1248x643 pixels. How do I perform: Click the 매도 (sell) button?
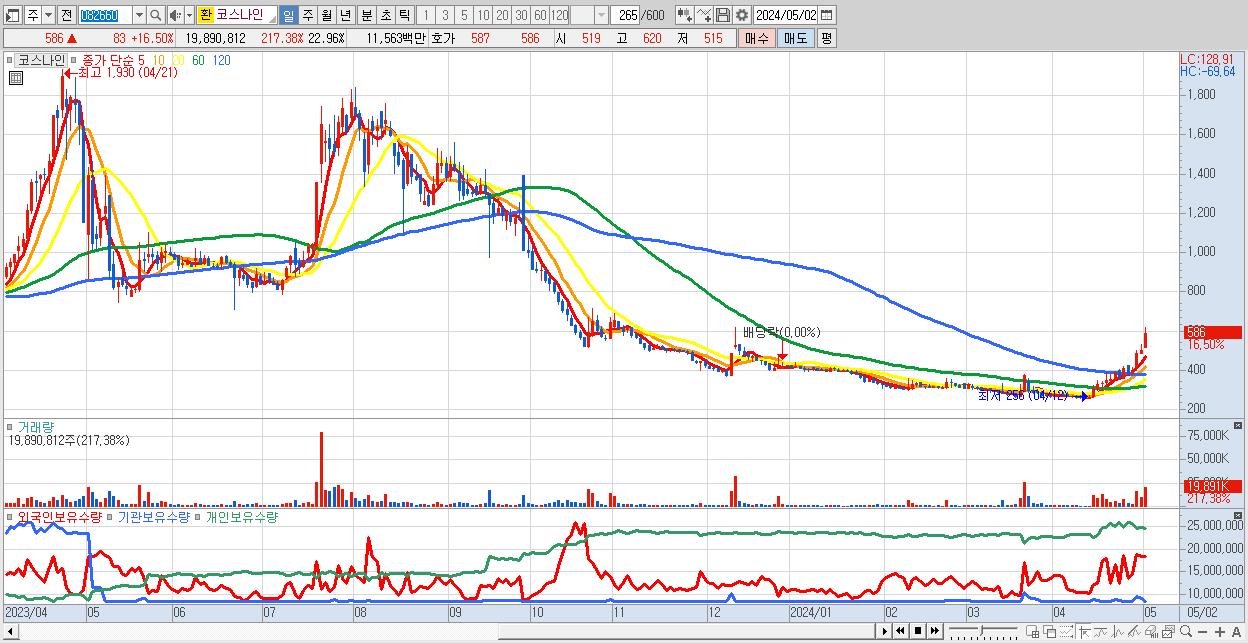(795, 38)
